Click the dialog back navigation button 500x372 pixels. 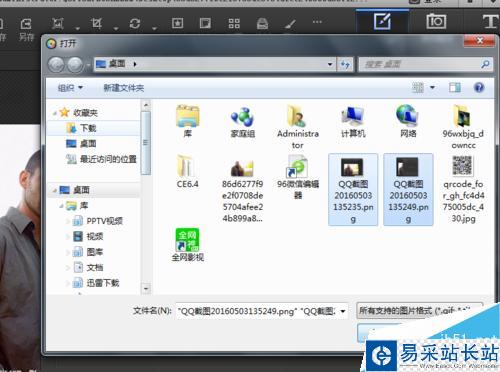click(56, 64)
